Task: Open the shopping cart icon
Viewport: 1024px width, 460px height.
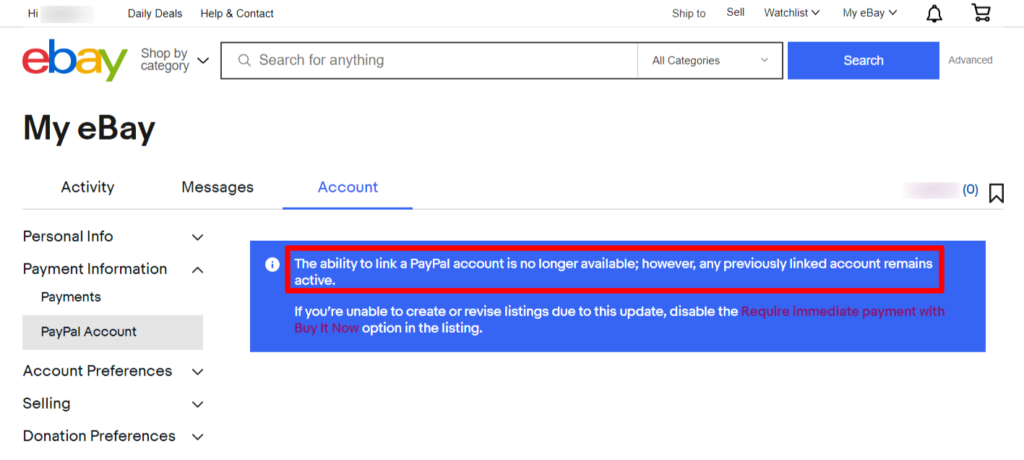Action: [981, 12]
